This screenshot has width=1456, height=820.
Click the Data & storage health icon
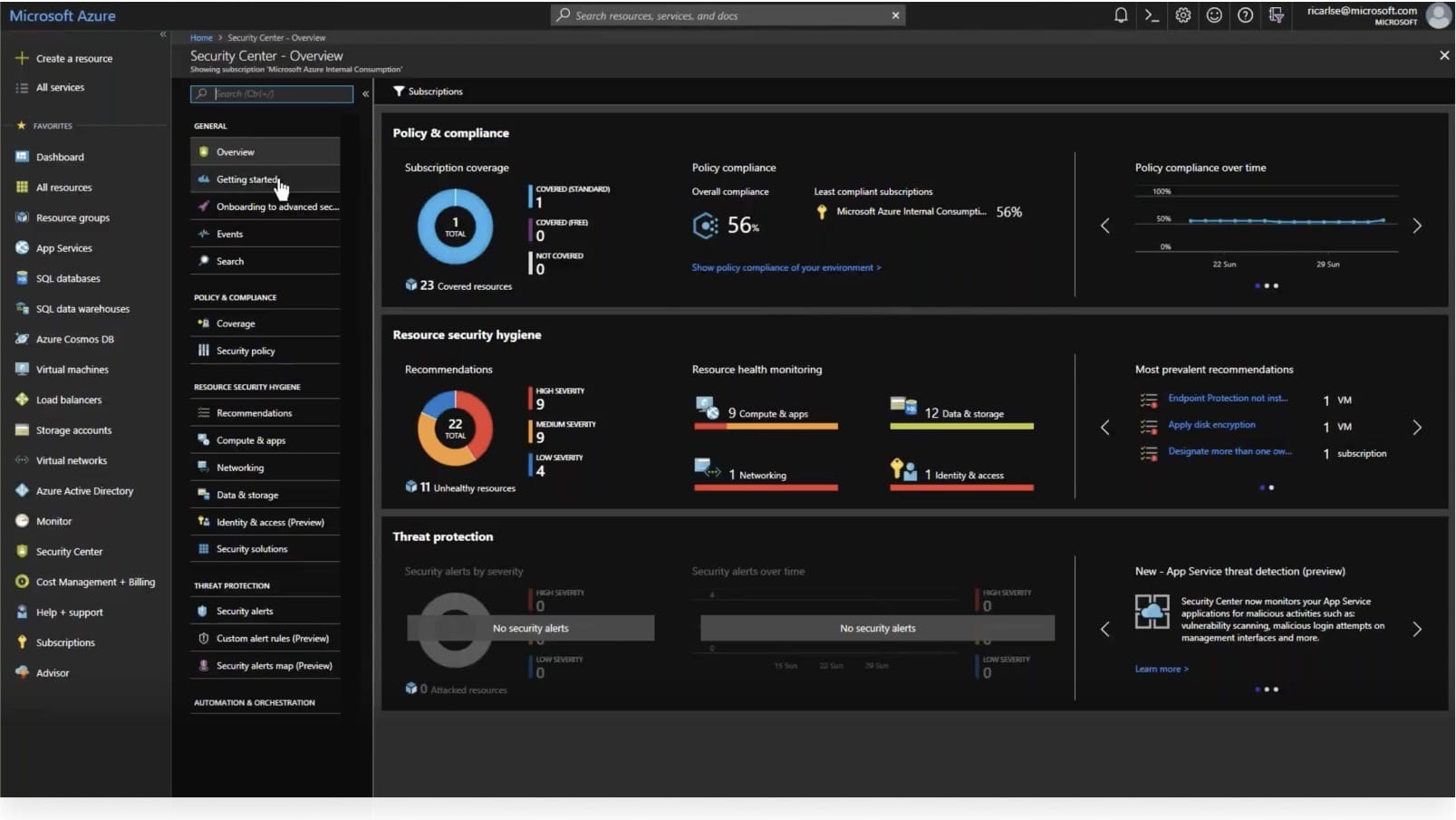coord(903,407)
